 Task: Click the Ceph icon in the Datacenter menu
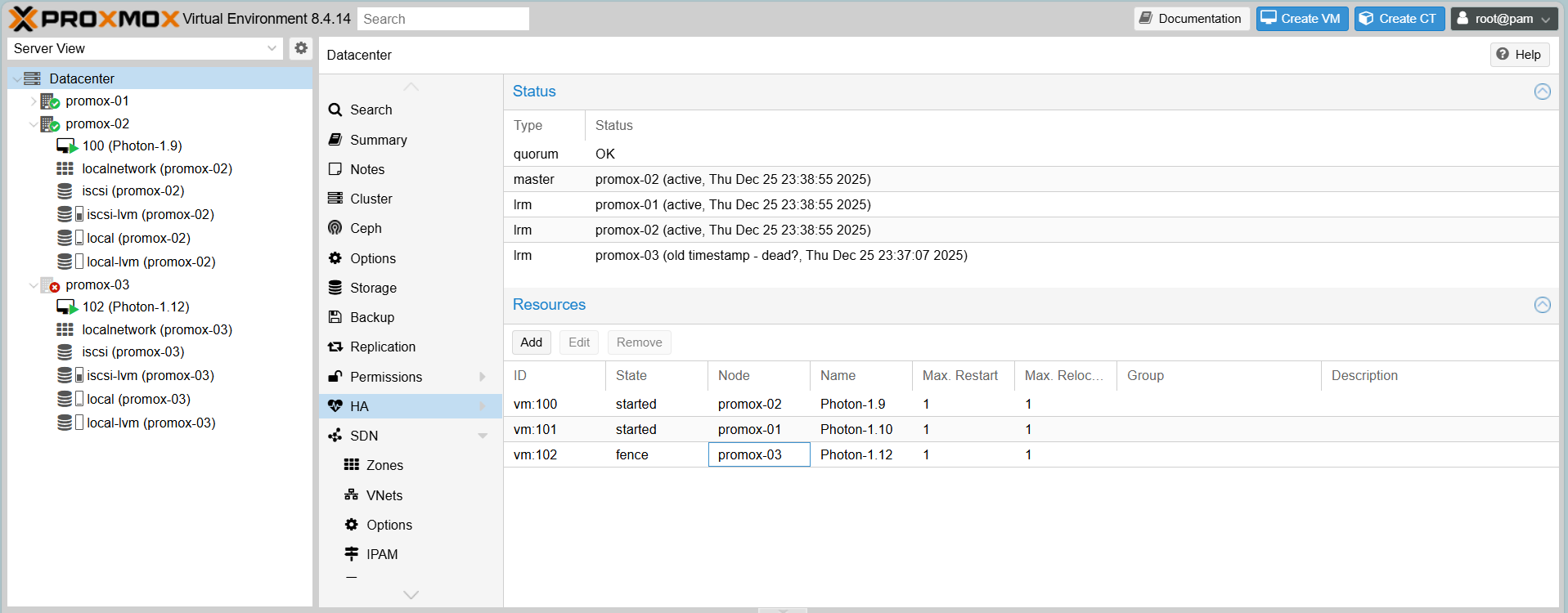[x=335, y=228]
